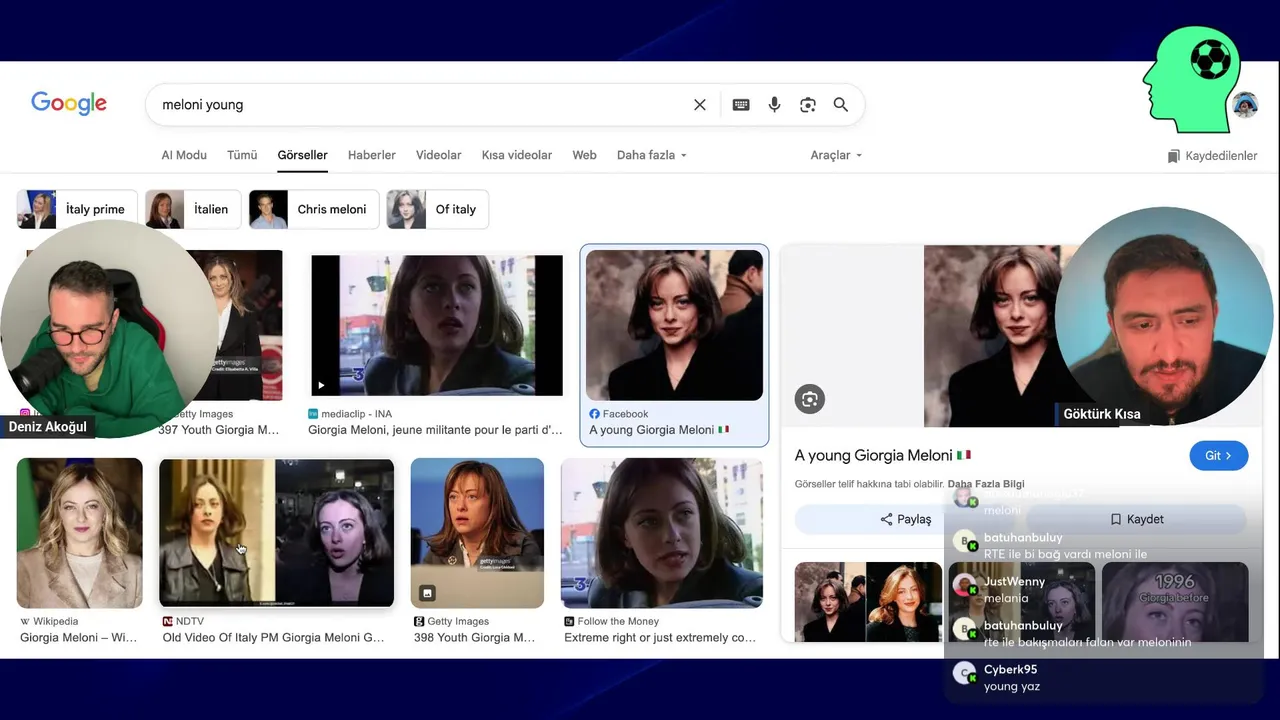1280x720 pixels.
Task: Click the green soccer head logo
Action: [1191, 79]
